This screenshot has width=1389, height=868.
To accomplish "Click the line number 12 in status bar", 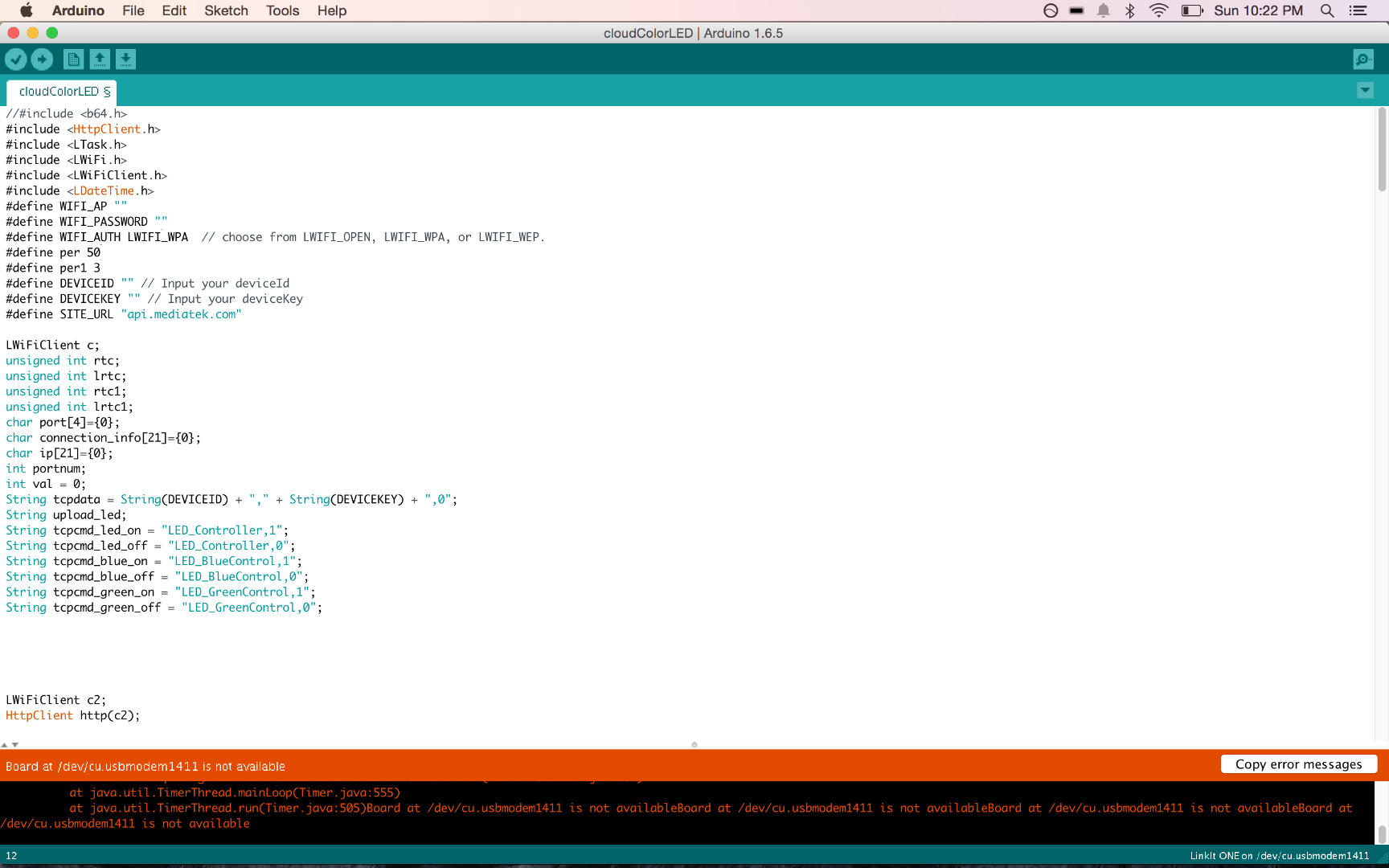I will pos(11,855).
